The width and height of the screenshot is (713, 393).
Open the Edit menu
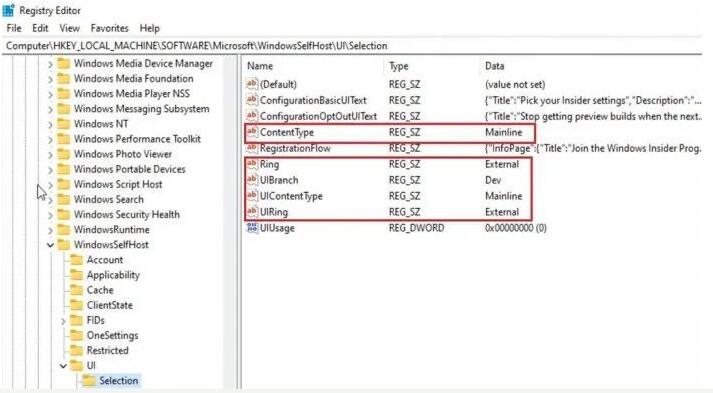pyautogui.click(x=40, y=28)
